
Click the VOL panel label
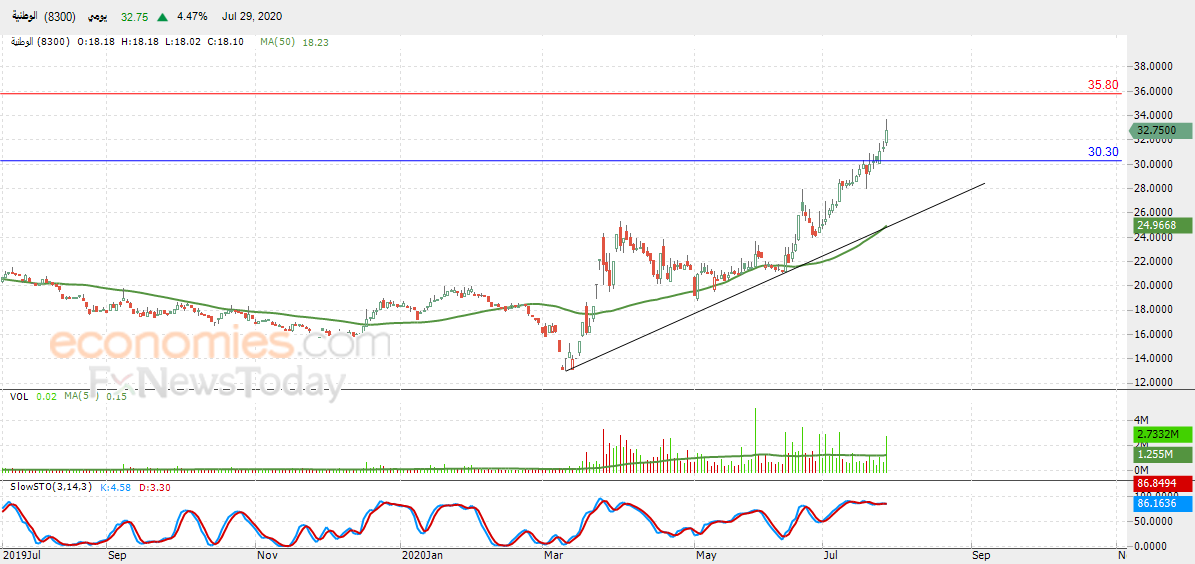(x=20, y=396)
